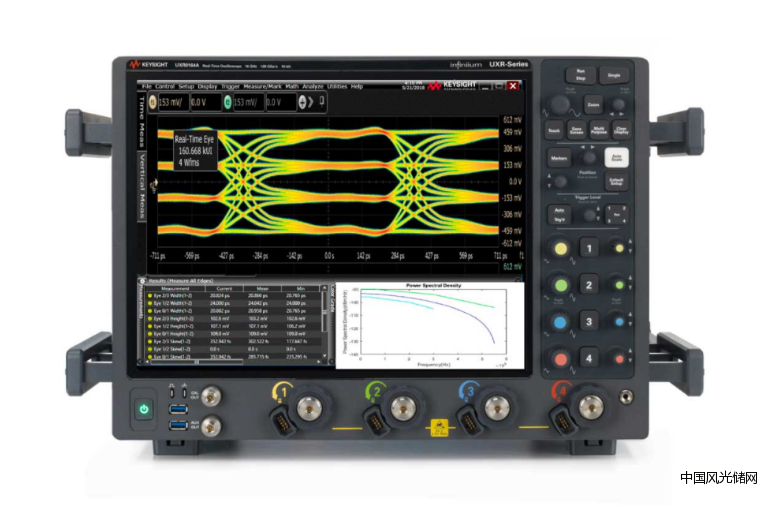Edit channel 1 scale field 153 mV/

pyautogui.click(x=173, y=102)
